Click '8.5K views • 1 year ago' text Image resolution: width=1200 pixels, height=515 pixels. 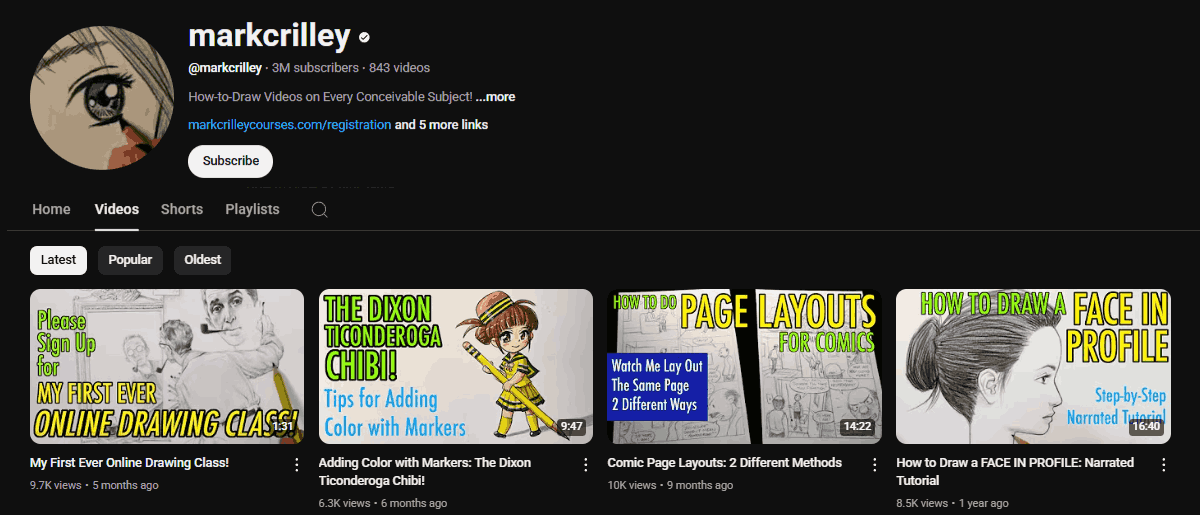(x=952, y=503)
